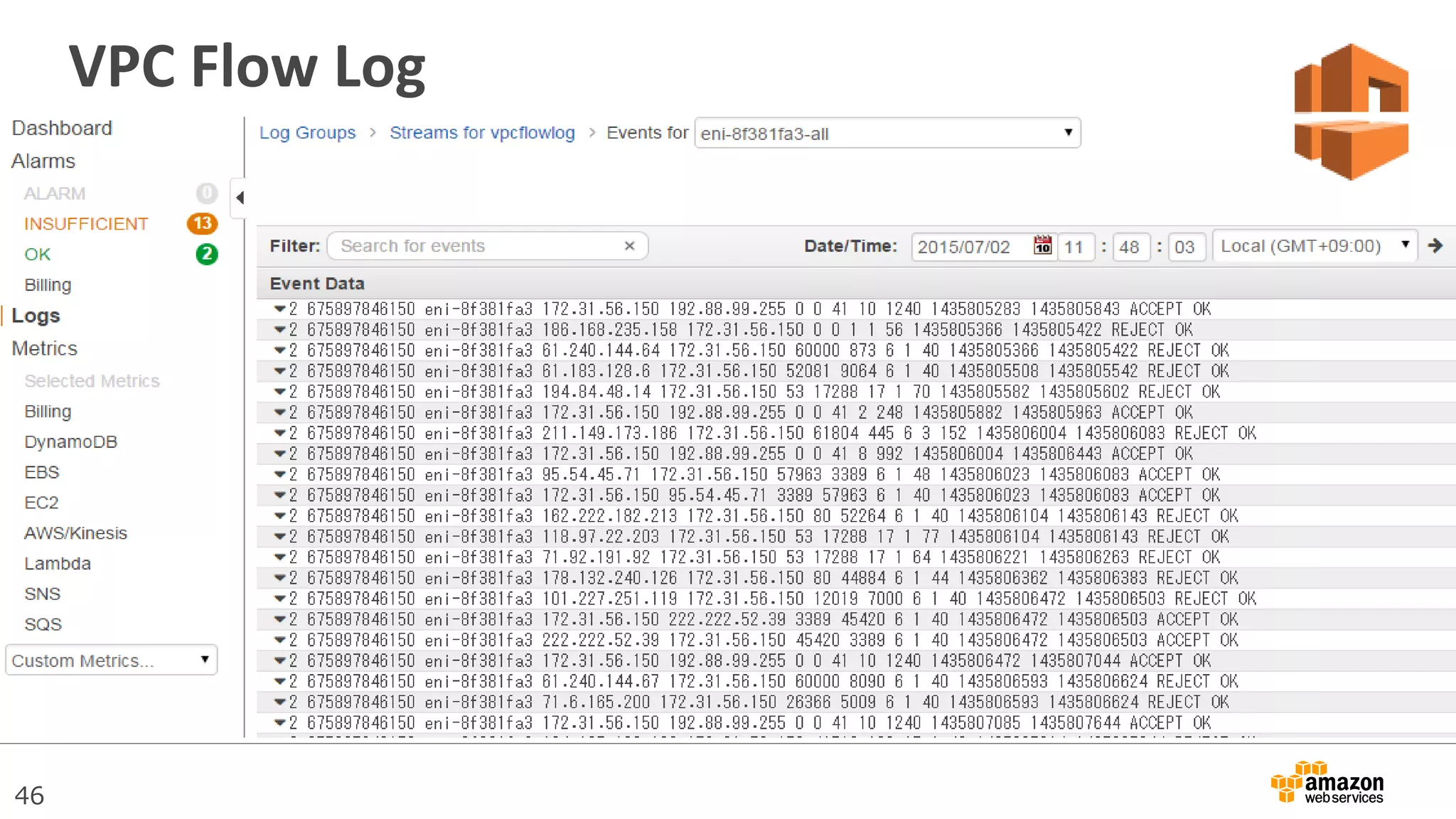Open Metrics in the sidebar

pos(44,348)
